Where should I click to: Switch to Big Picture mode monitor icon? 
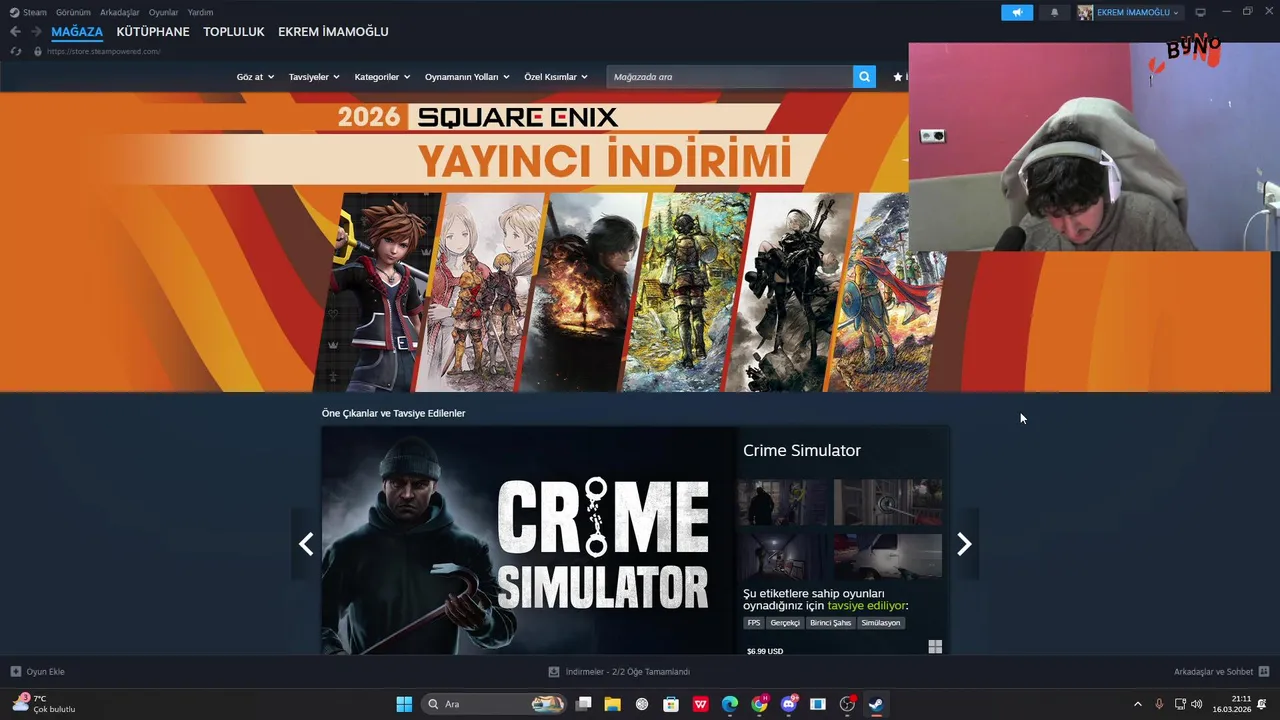pos(1200,12)
